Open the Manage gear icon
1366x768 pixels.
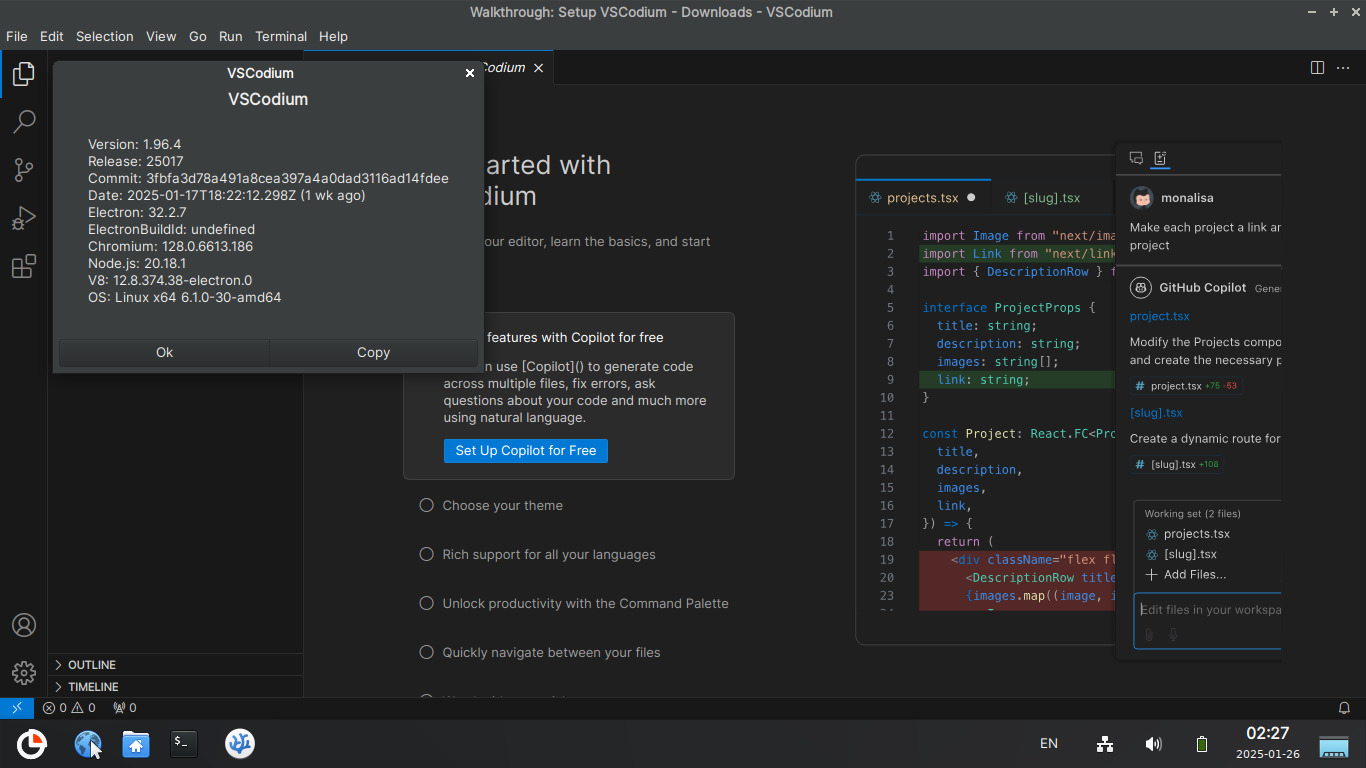(x=24, y=673)
